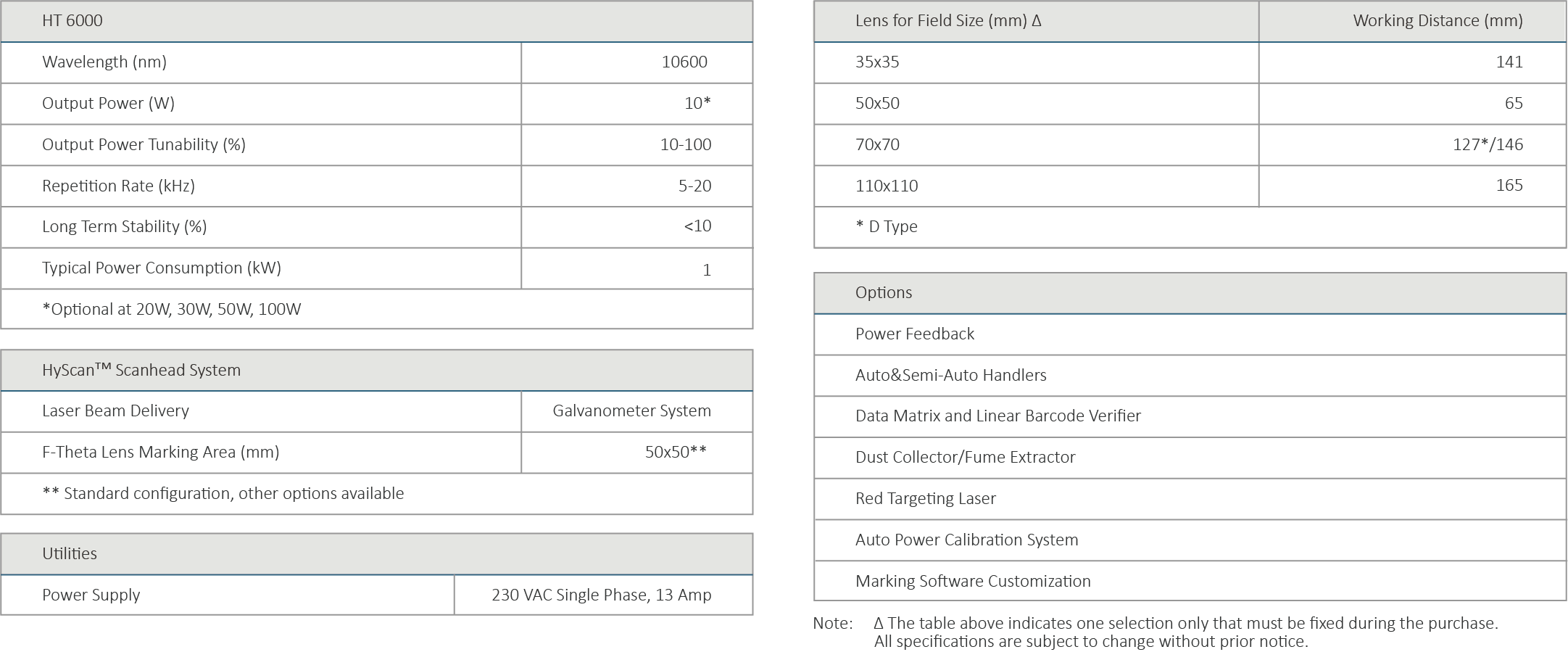Select the HyScan Scanhead System header

141,371
